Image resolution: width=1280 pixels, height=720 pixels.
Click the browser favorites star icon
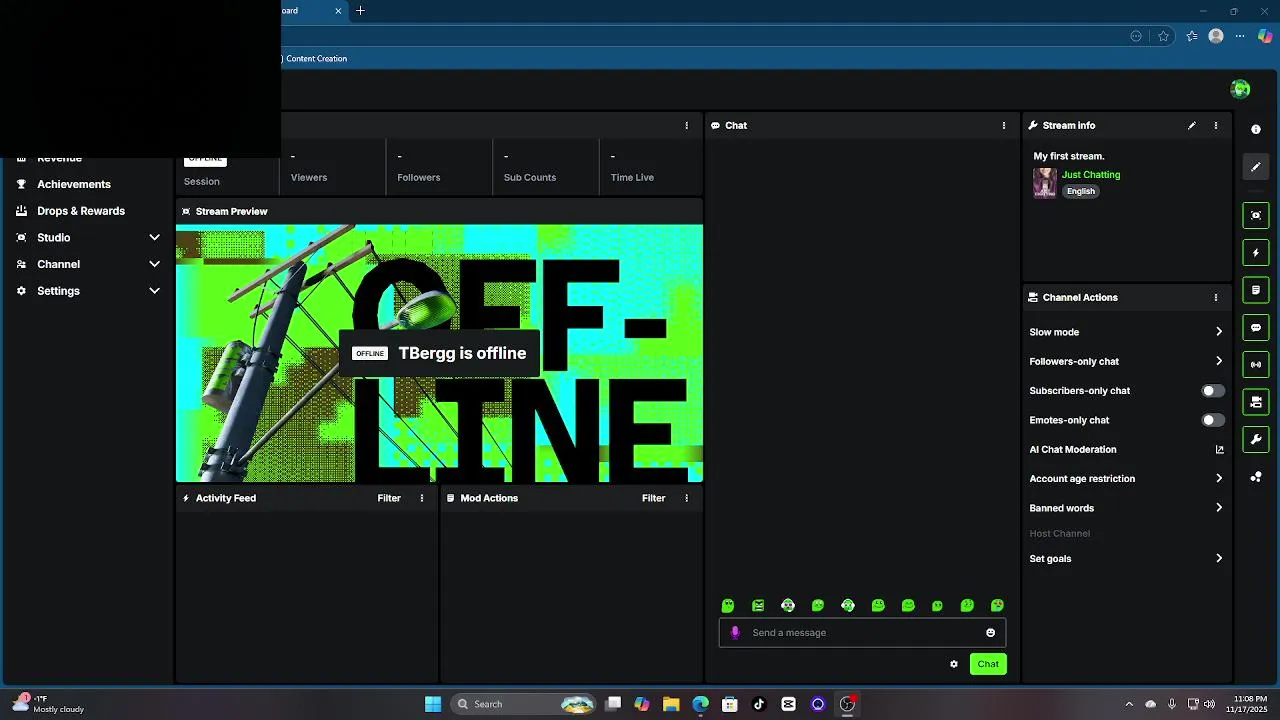pyautogui.click(x=1164, y=36)
